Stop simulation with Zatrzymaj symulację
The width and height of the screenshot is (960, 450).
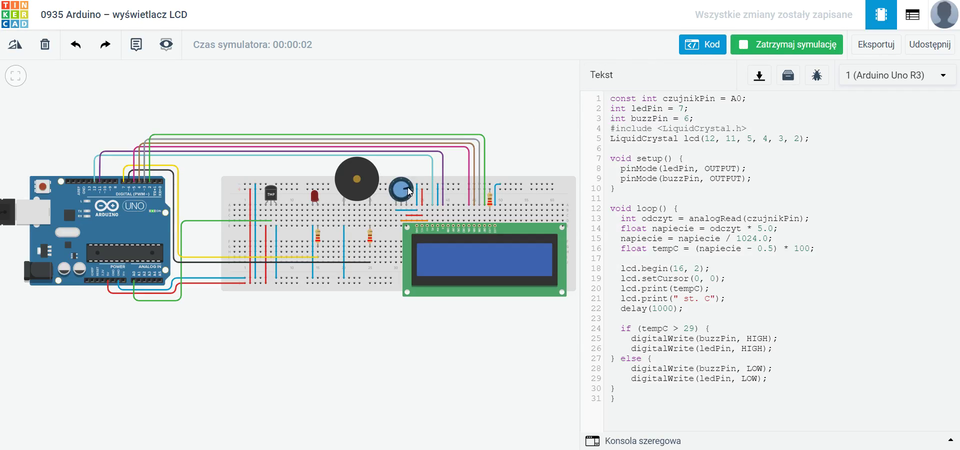(x=787, y=45)
